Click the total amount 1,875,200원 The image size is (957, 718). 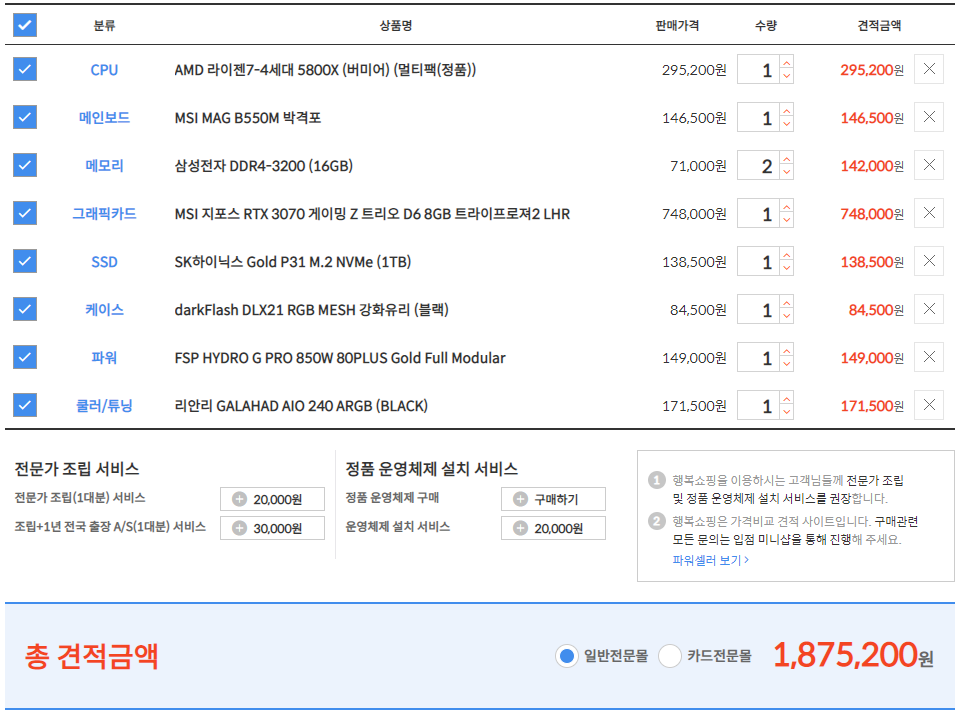[853, 655]
